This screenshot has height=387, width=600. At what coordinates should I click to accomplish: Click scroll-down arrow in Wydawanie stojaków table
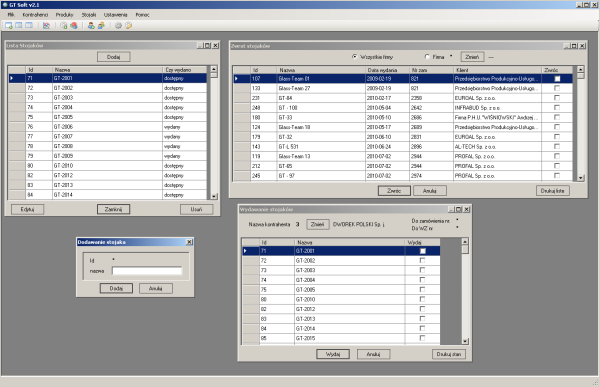click(465, 341)
